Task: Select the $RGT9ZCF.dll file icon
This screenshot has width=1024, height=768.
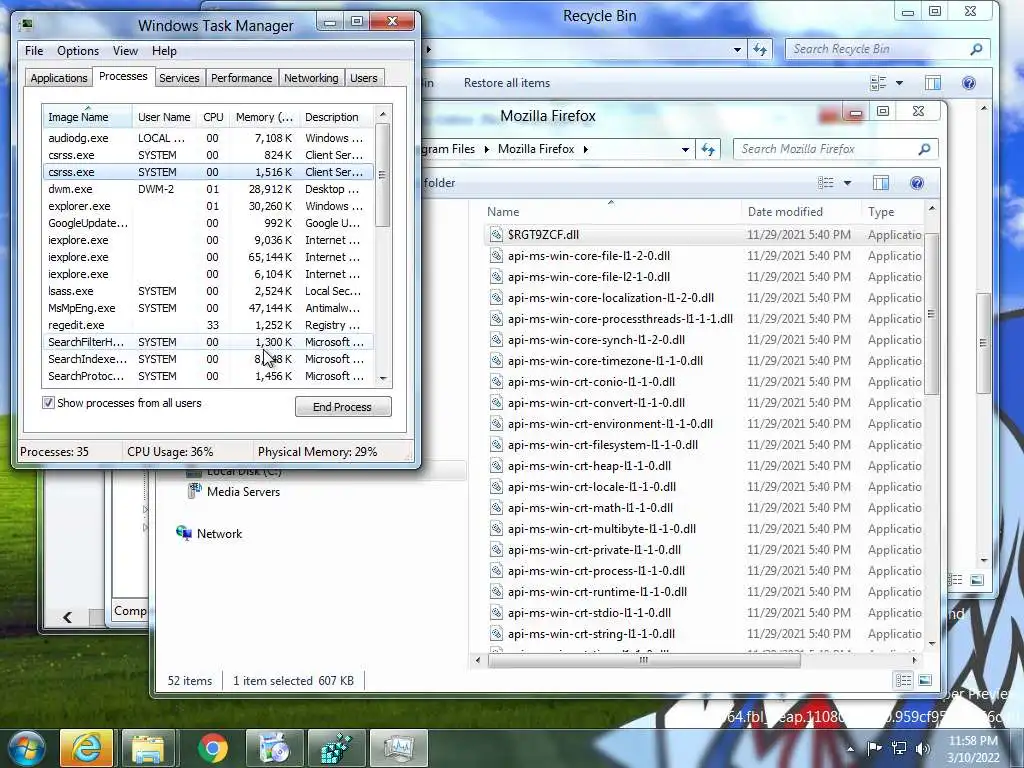Action: pos(496,234)
